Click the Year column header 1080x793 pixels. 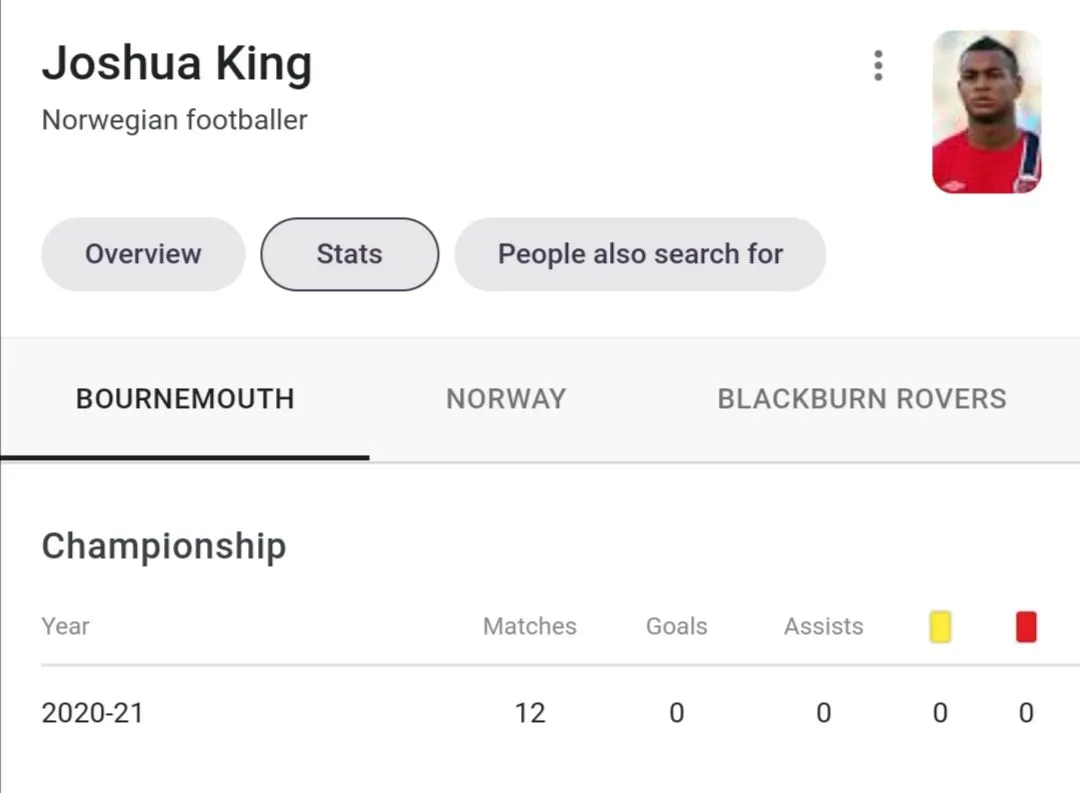[x=66, y=627]
